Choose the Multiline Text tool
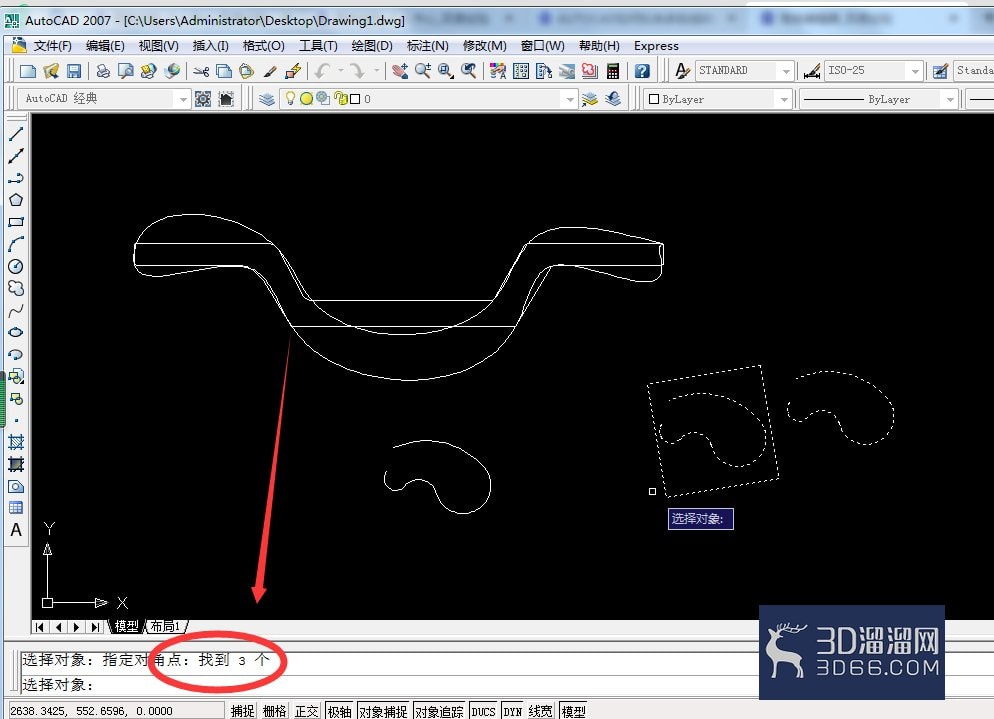 click(16, 530)
